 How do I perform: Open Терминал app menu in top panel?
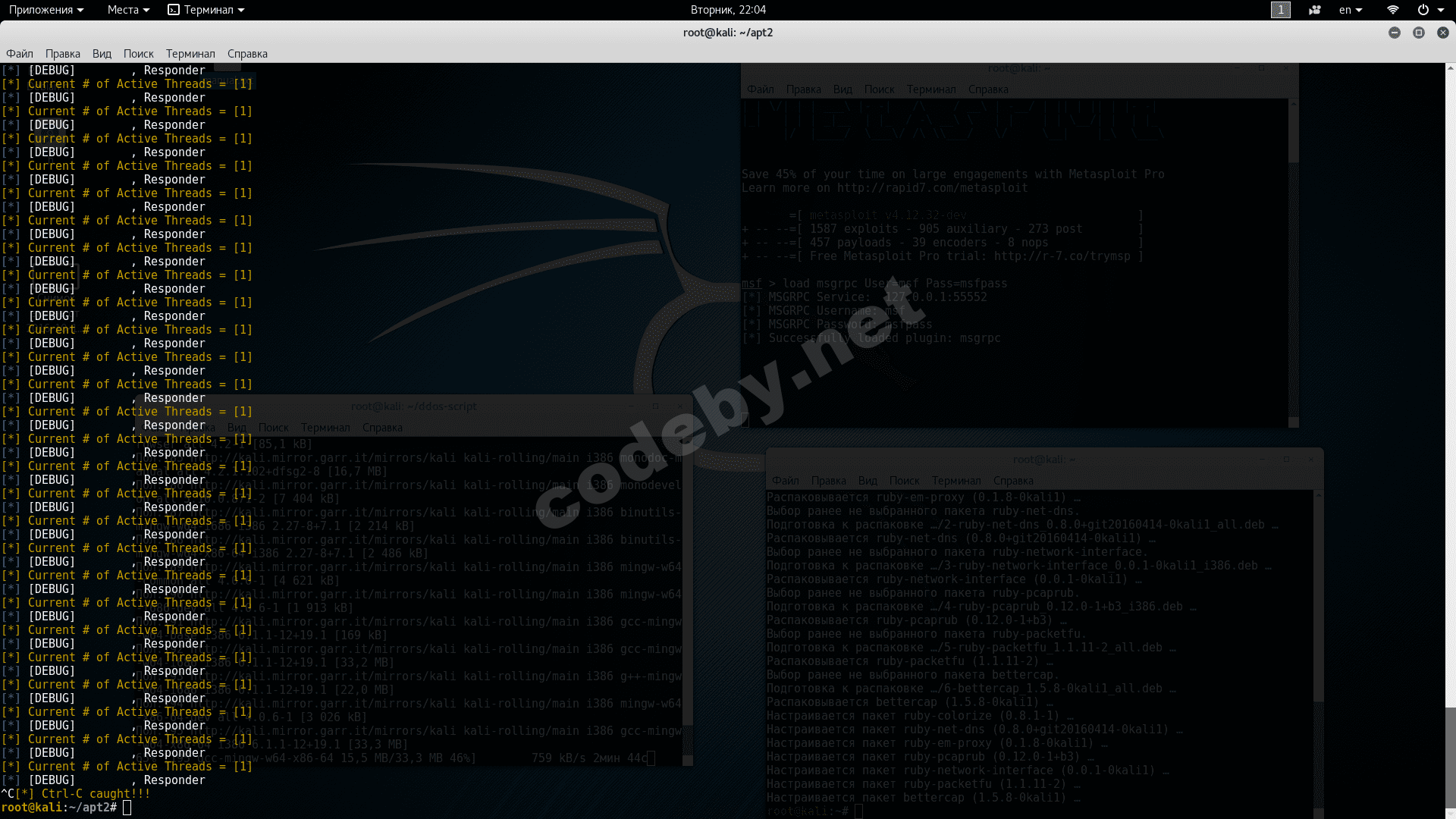click(206, 10)
